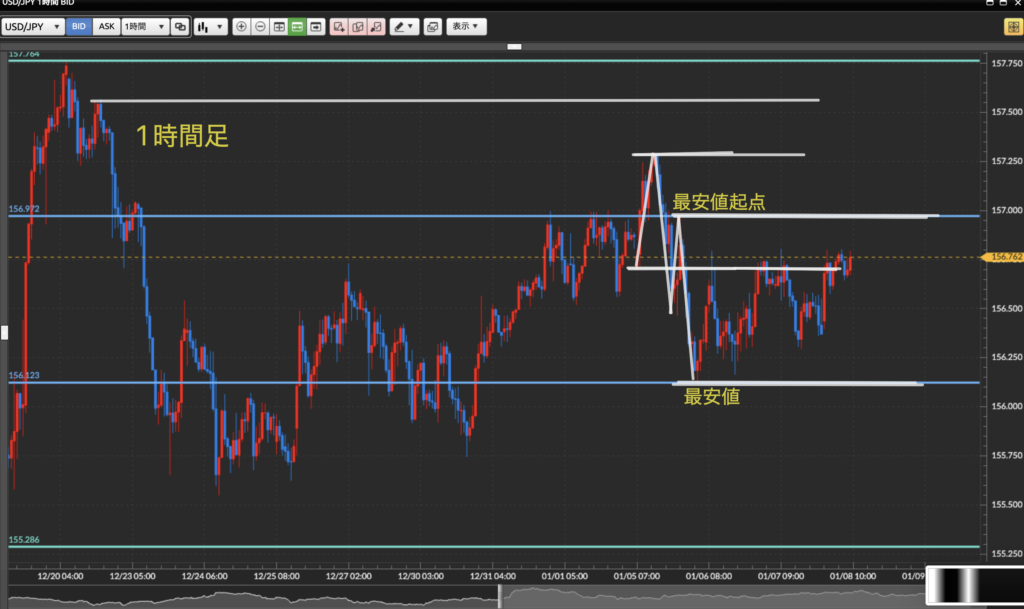
Task: Click the first pink order tool icon
Action: 339,27
